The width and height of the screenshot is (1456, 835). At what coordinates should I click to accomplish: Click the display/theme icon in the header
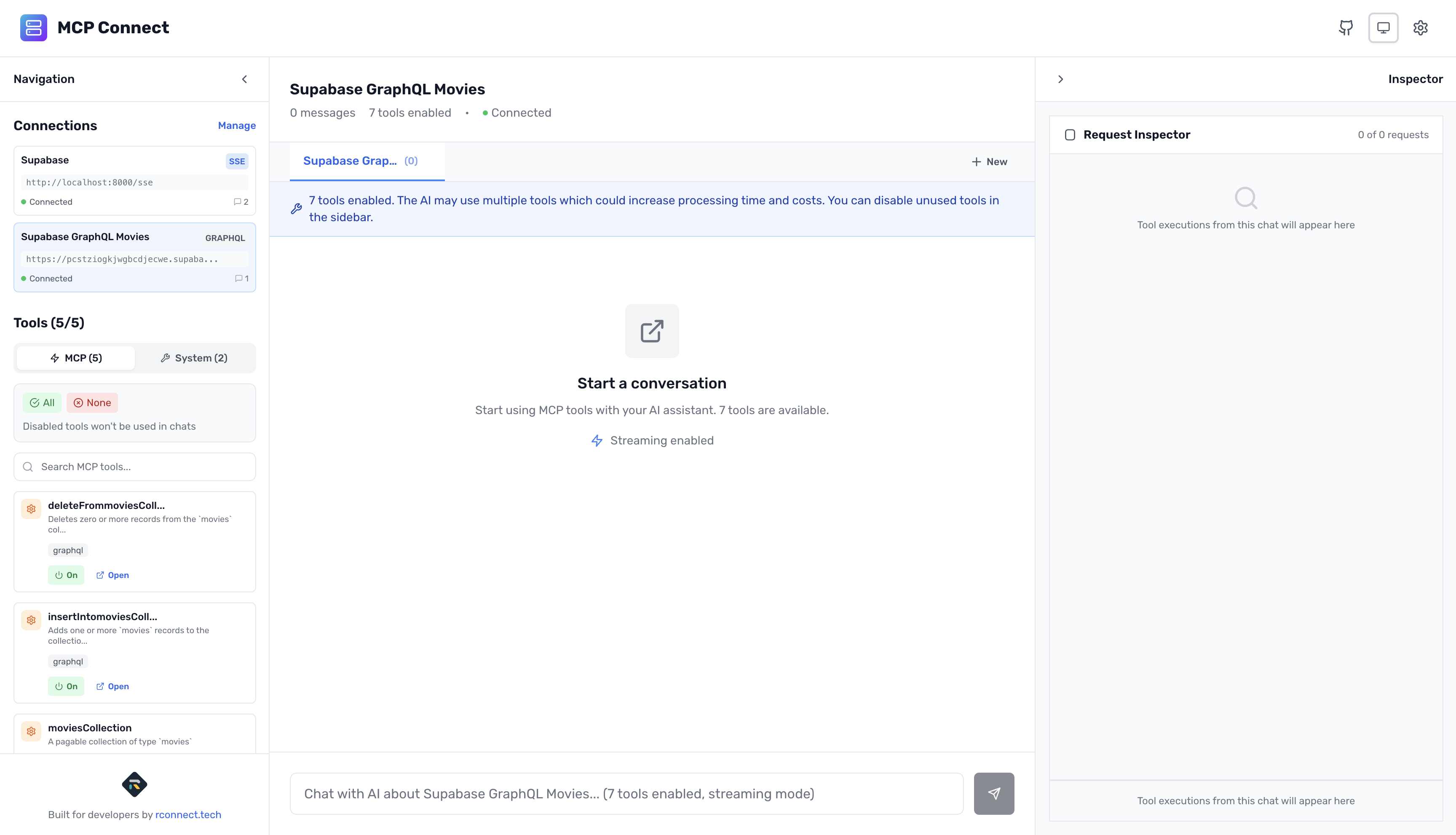tap(1383, 27)
